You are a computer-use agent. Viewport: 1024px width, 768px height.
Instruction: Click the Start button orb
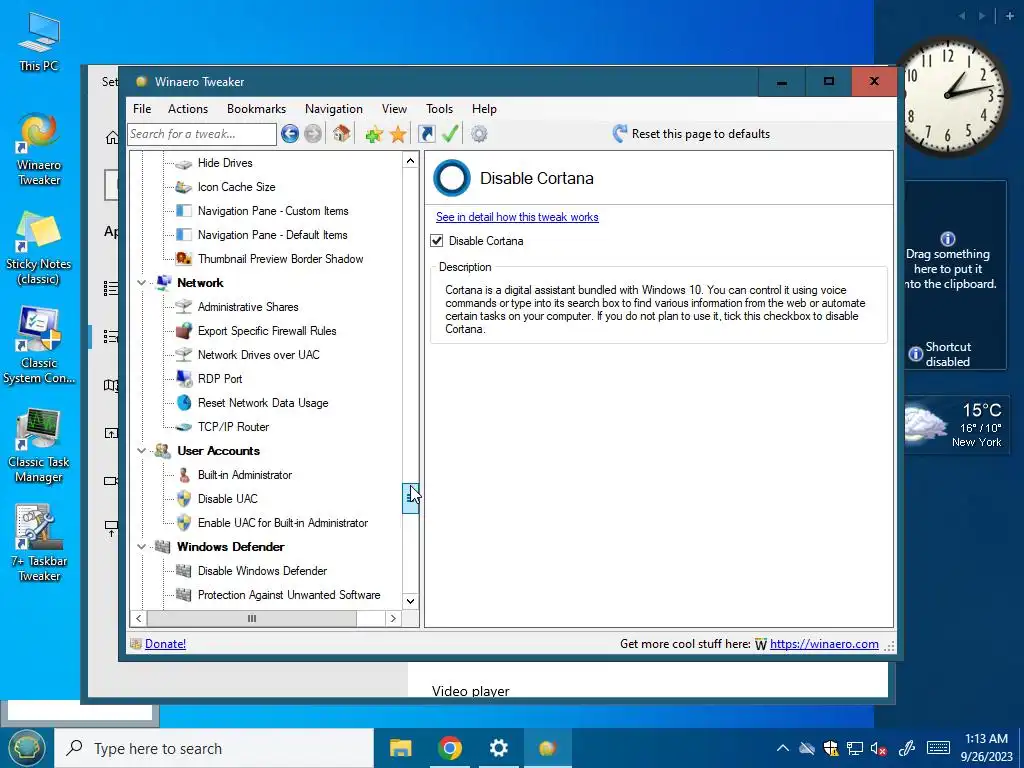[x=26, y=748]
